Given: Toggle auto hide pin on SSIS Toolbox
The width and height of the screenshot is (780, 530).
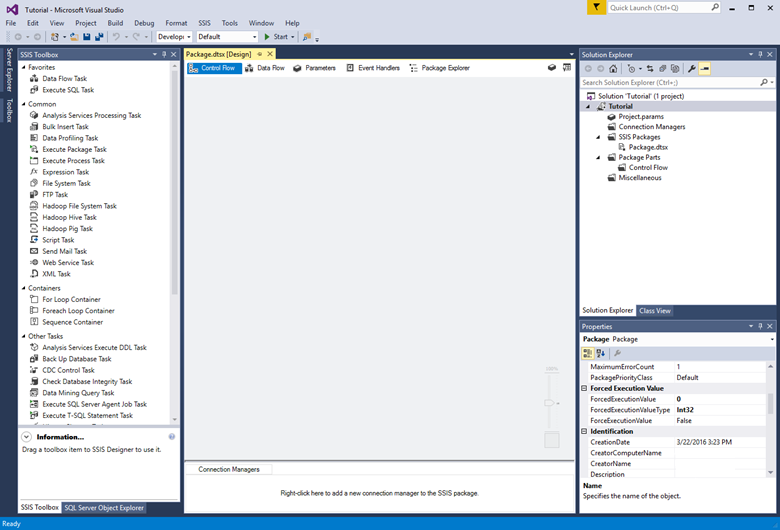Looking at the screenshot, I should (x=164, y=54).
